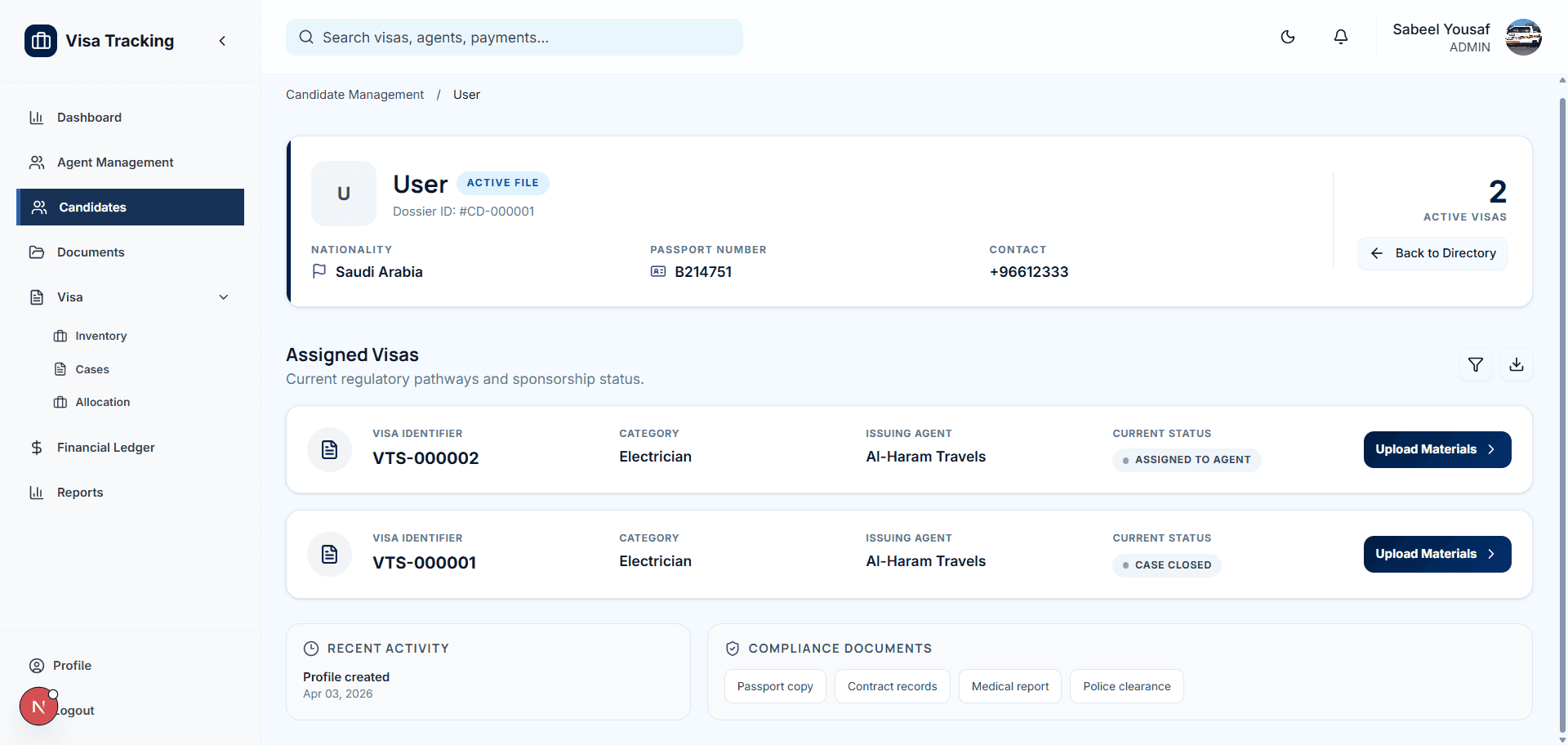Open Financial Ledger page
The image size is (1568, 745).
[x=131, y=448]
